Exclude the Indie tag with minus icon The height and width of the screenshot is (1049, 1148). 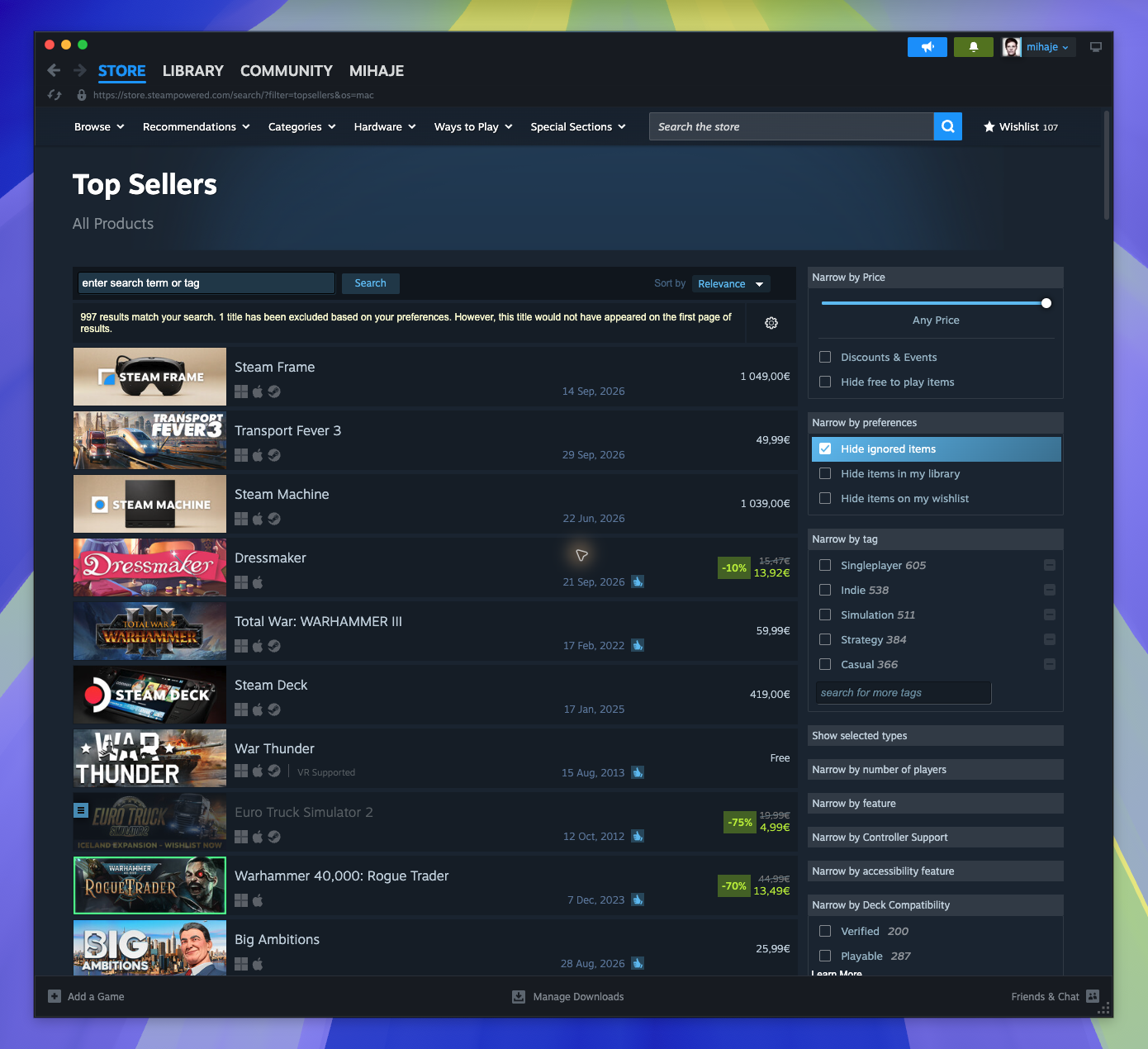click(x=1050, y=590)
